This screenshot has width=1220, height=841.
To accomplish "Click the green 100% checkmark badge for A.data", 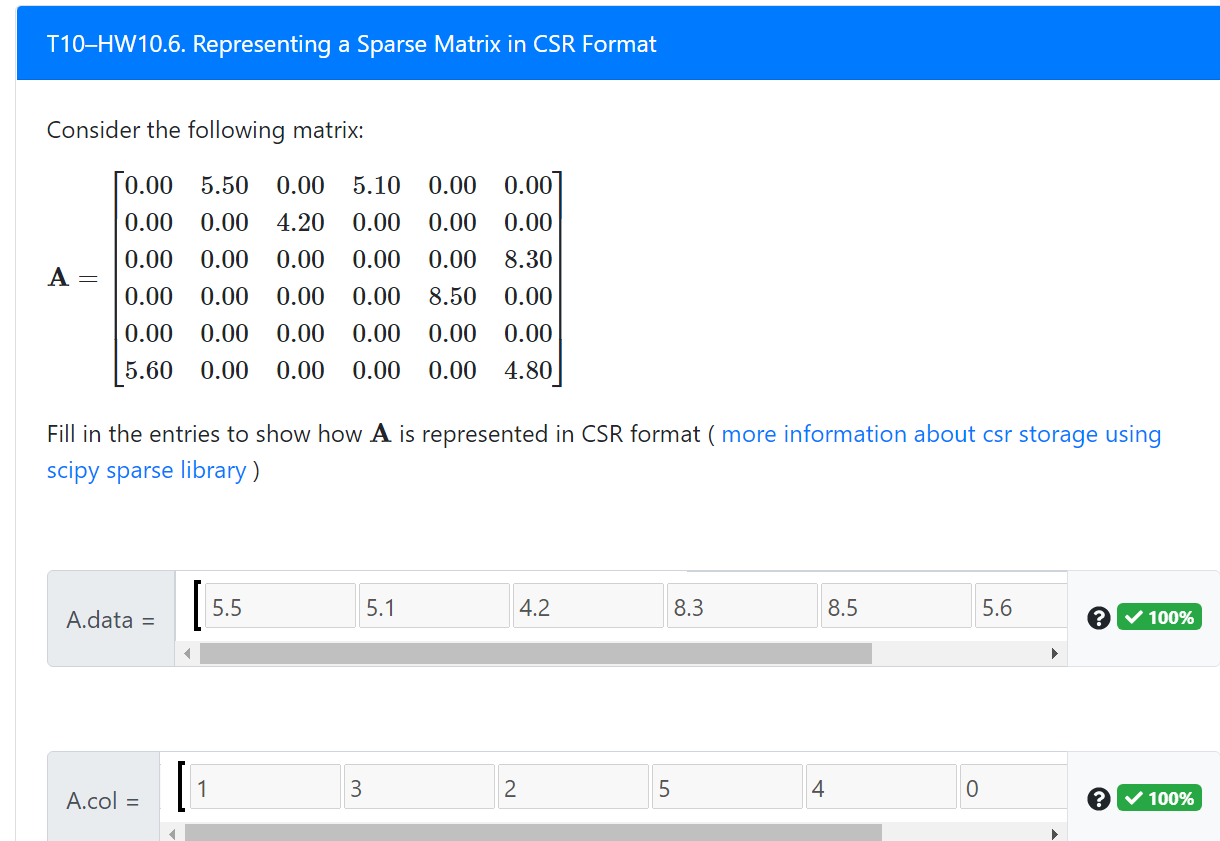I will click(x=1159, y=617).
